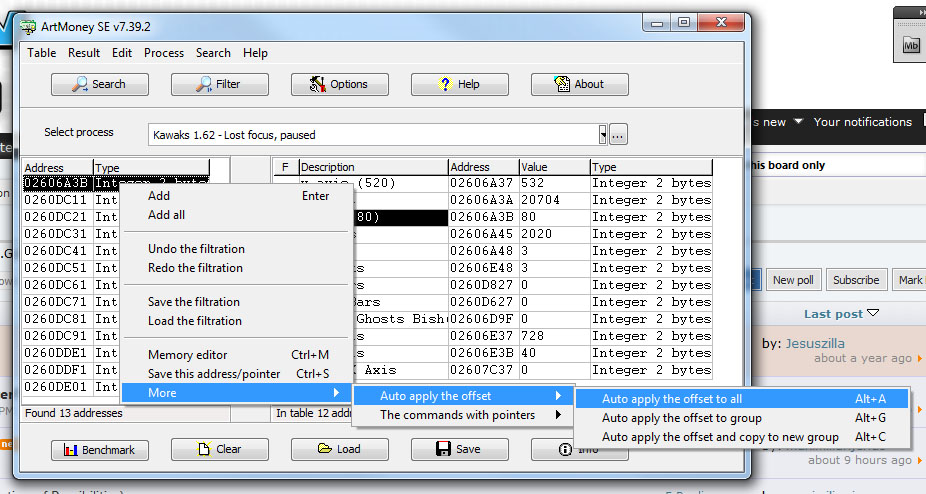Choose Add from the context menu

click(x=237, y=196)
